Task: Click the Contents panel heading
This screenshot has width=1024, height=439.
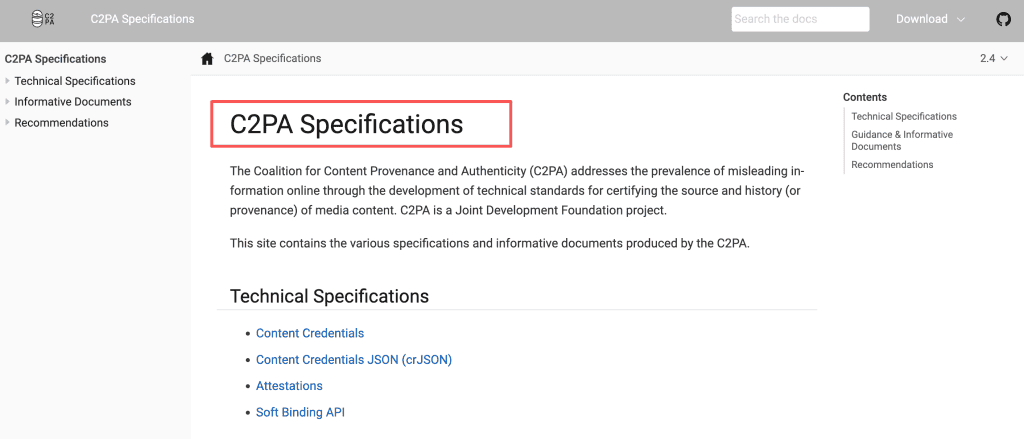Action: [865, 97]
